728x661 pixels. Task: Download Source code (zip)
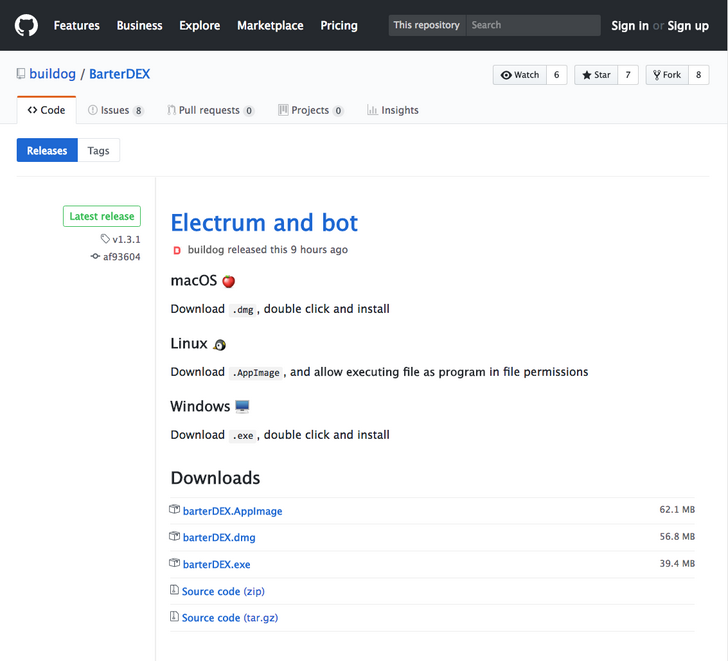(x=223, y=591)
